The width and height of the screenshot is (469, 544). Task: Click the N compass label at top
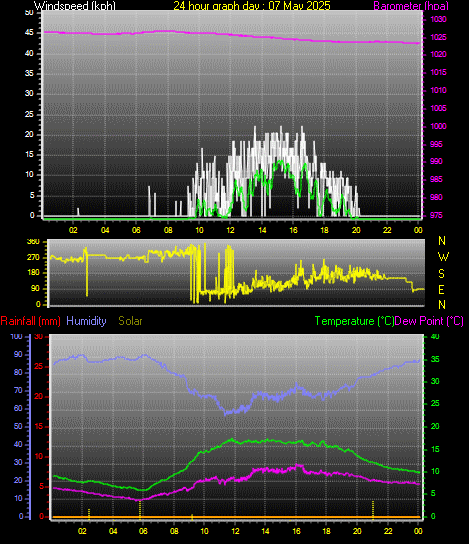pyautogui.click(x=442, y=240)
